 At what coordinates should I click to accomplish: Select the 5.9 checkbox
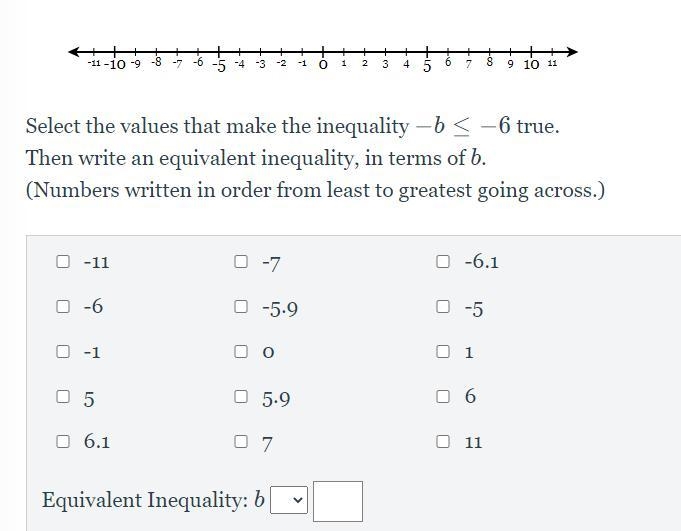click(x=241, y=396)
